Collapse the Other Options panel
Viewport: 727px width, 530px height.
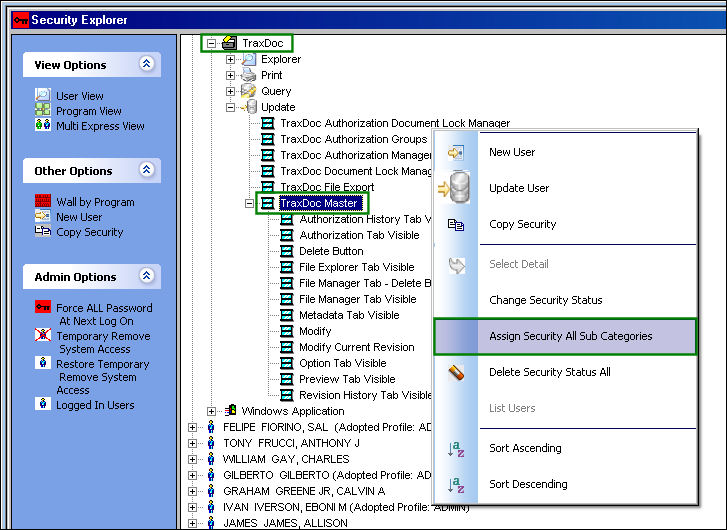(147, 170)
